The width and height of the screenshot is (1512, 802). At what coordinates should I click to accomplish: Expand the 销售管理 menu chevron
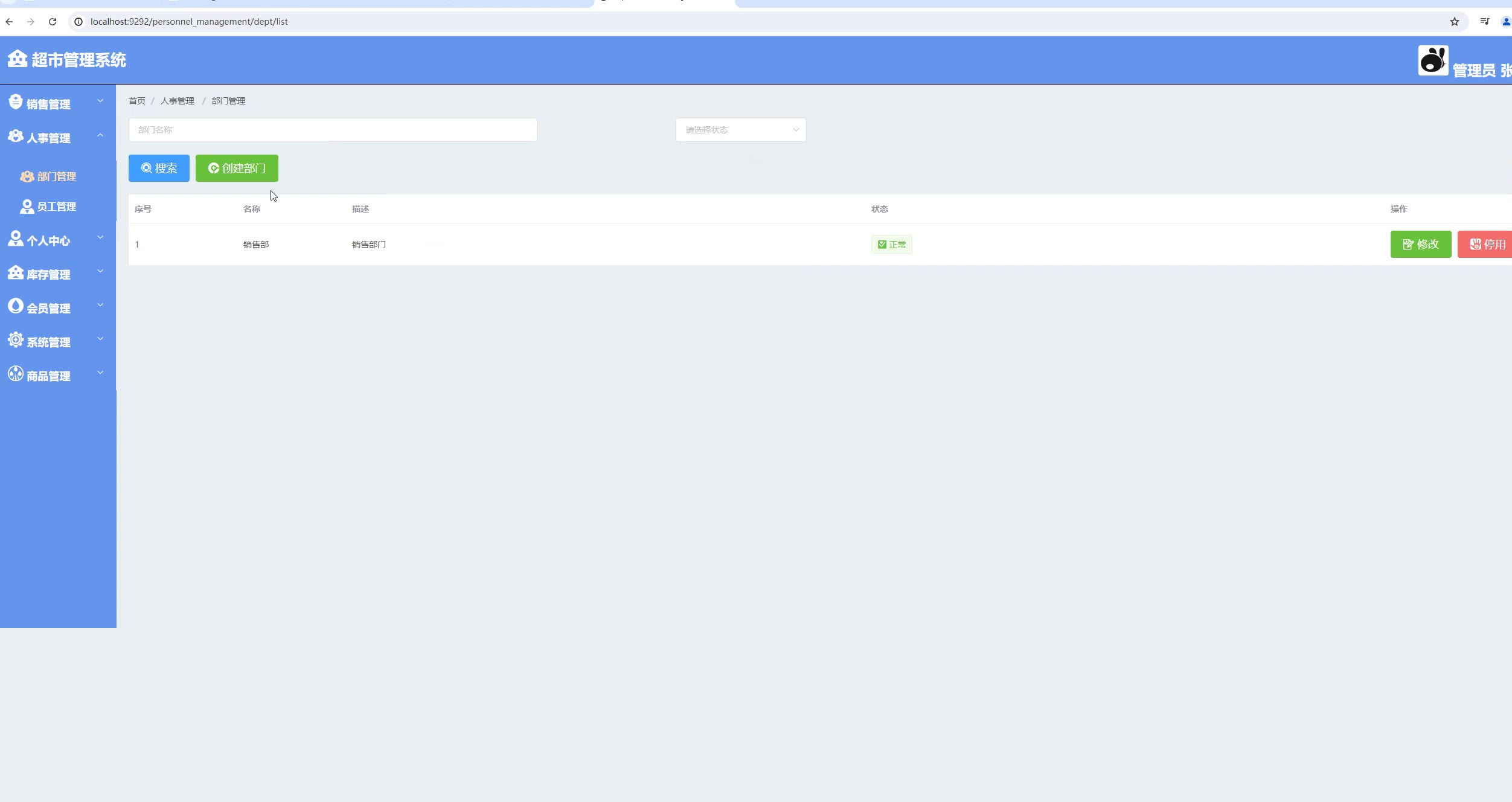[100, 101]
